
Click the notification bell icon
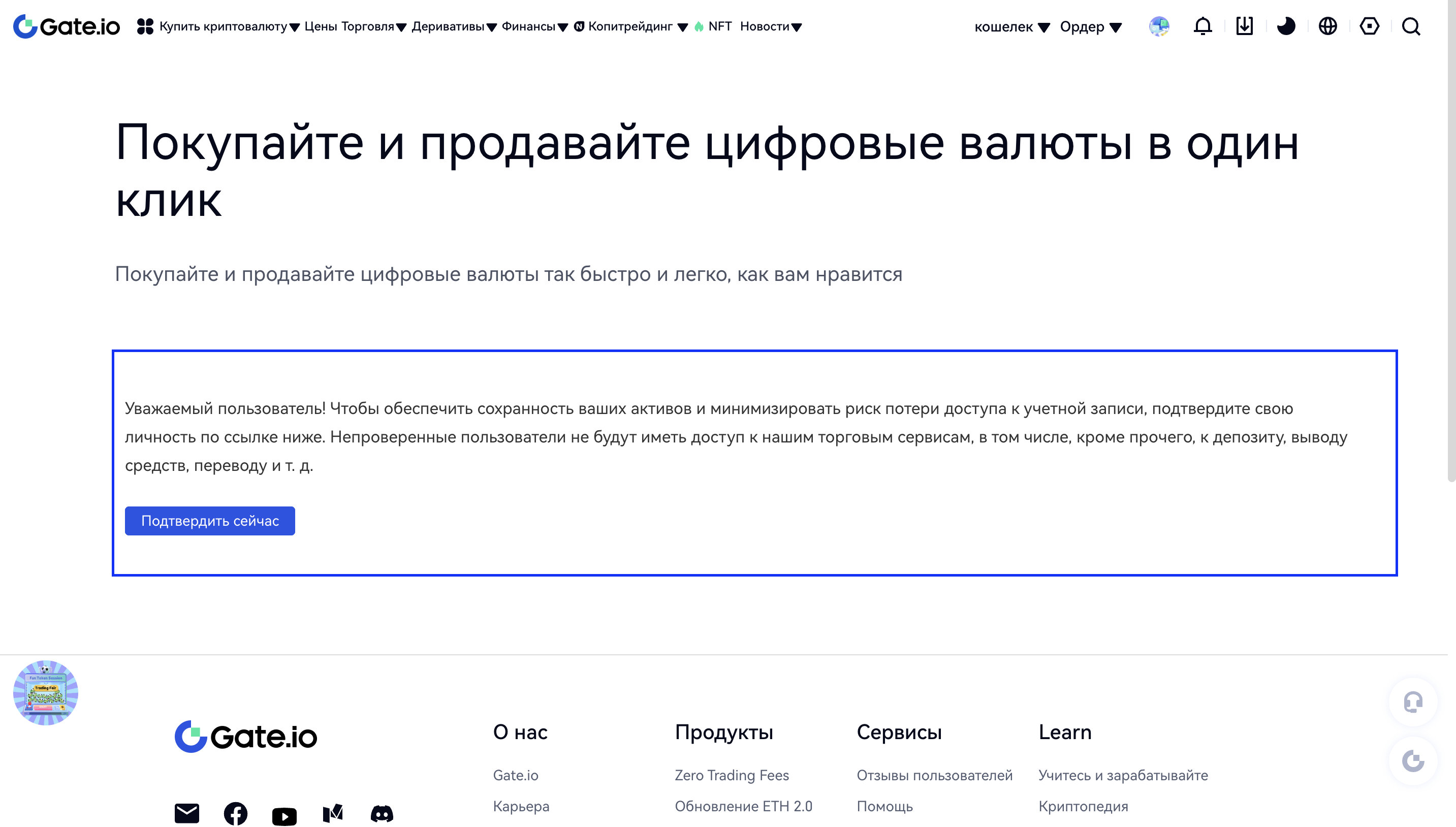[1202, 26]
